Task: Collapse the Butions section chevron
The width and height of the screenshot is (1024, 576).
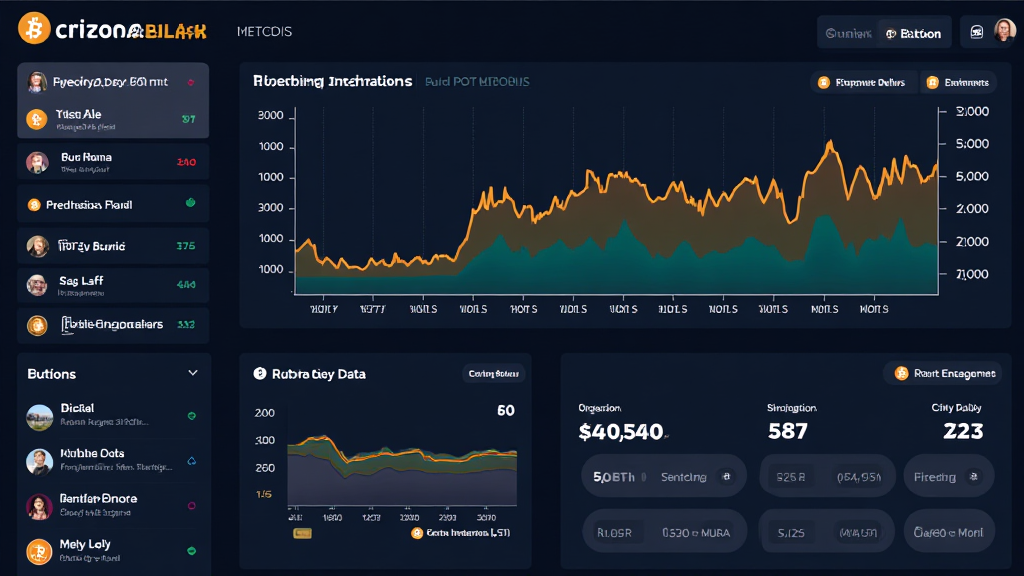Action: tap(193, 373)
